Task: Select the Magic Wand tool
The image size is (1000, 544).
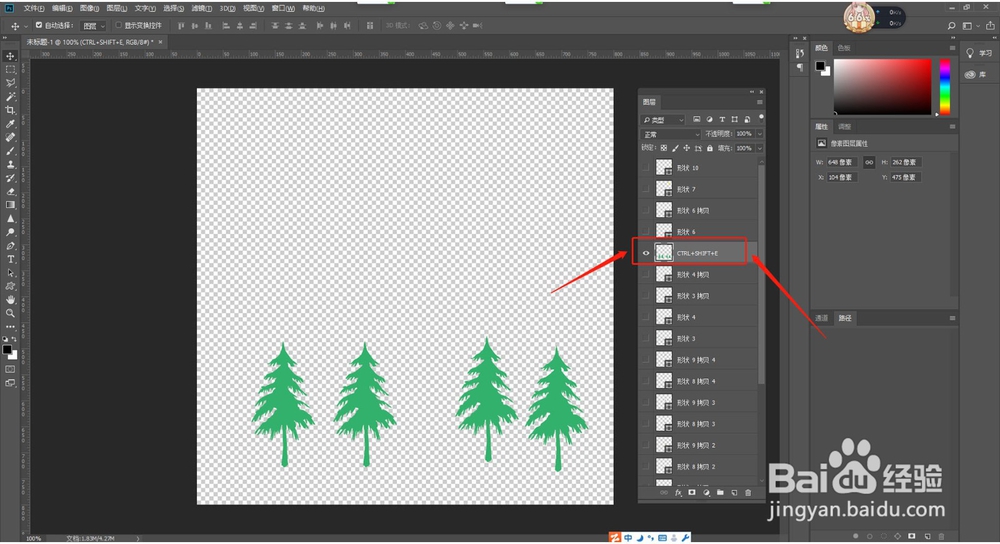Action: pos(11,97)
